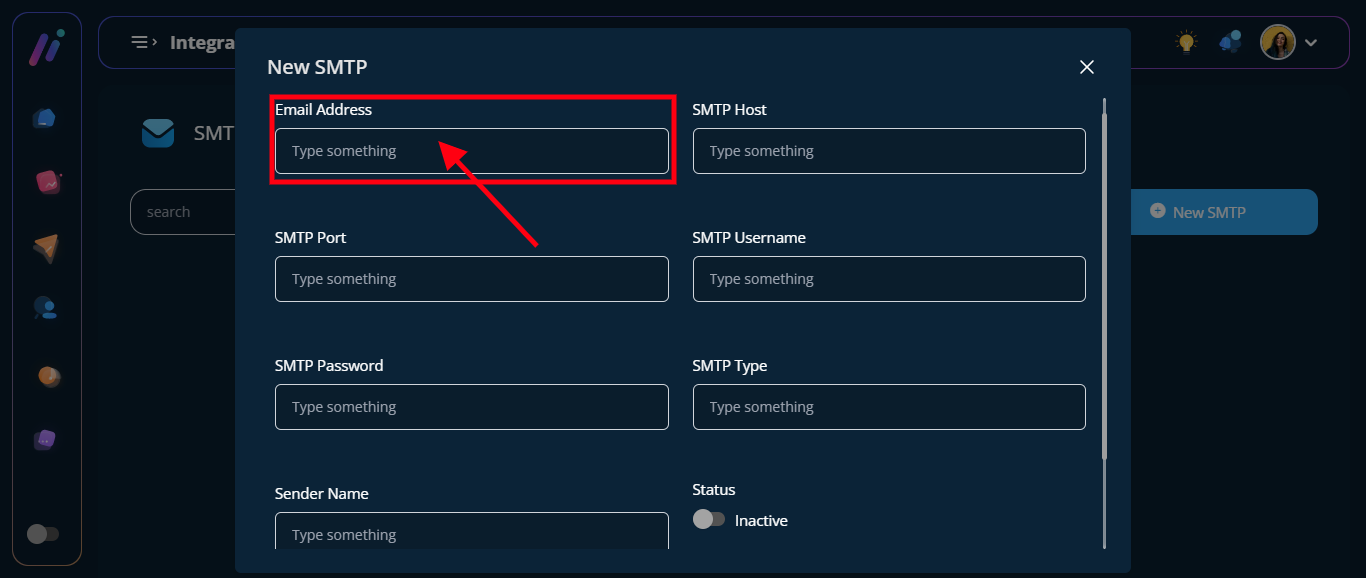Click the app logo in sidebar
This screenshot has height=578, width=1366.
tap(46, 48)
